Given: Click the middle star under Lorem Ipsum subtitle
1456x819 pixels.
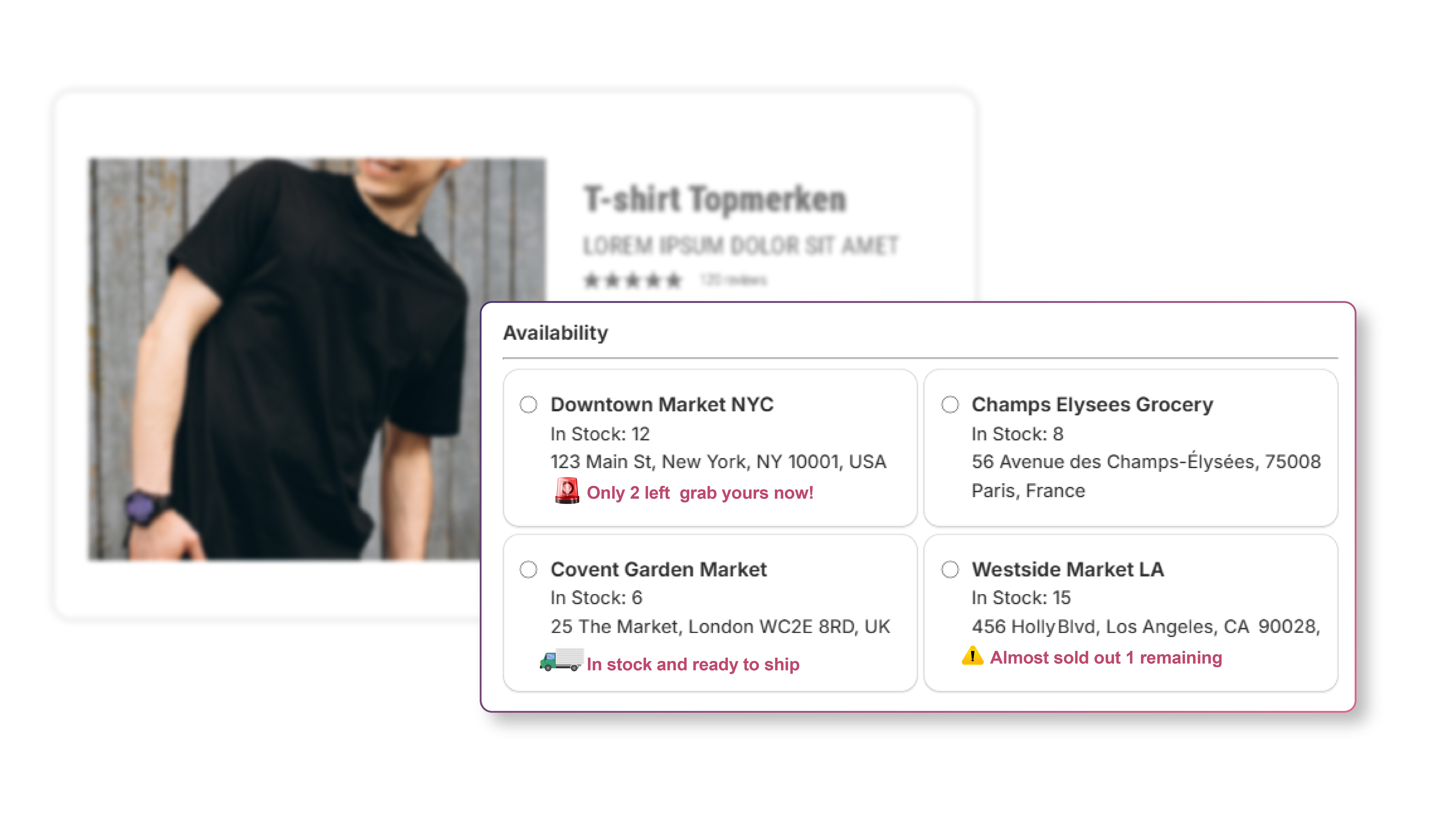Looking at the screenshot, I should pyautogui.click(x=633, y=280).
